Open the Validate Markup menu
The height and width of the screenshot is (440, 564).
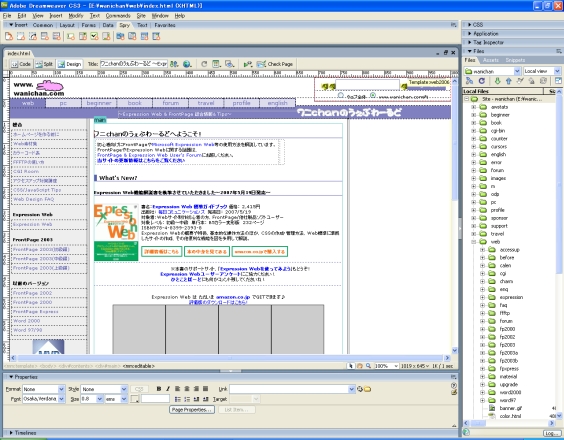(247, 64)
